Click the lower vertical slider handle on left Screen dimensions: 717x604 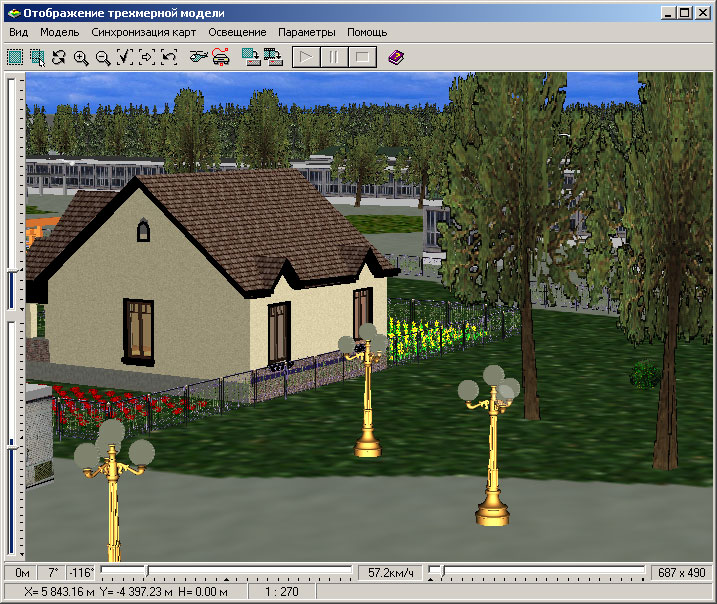click(12, 447)
